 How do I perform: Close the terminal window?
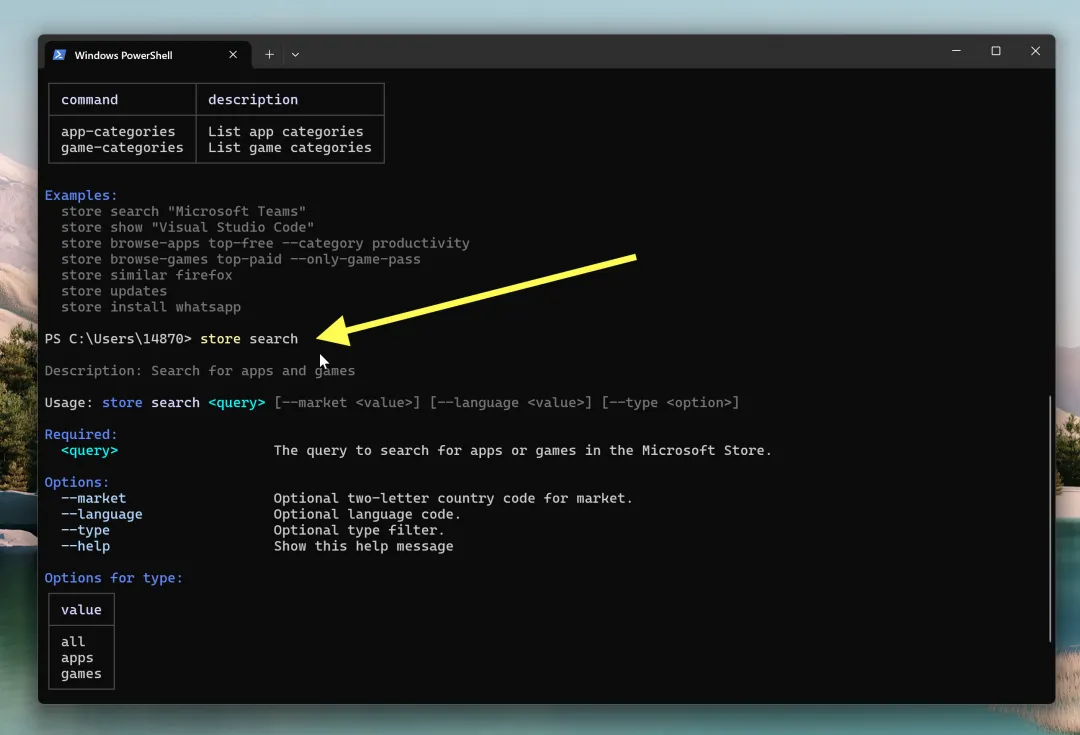(1035, 51)
